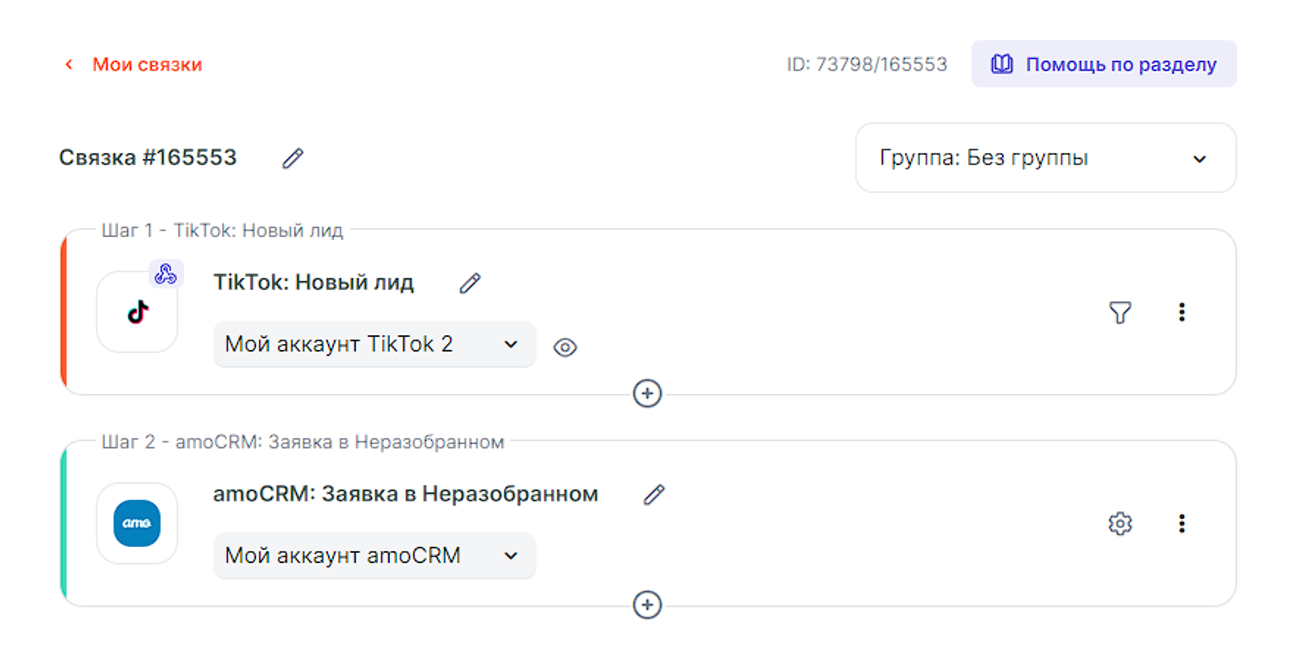Toggle the eye icon beside the TikTok account
Image resolution: width=1310 pixels, height=667 pixels.
click(565, 348)
